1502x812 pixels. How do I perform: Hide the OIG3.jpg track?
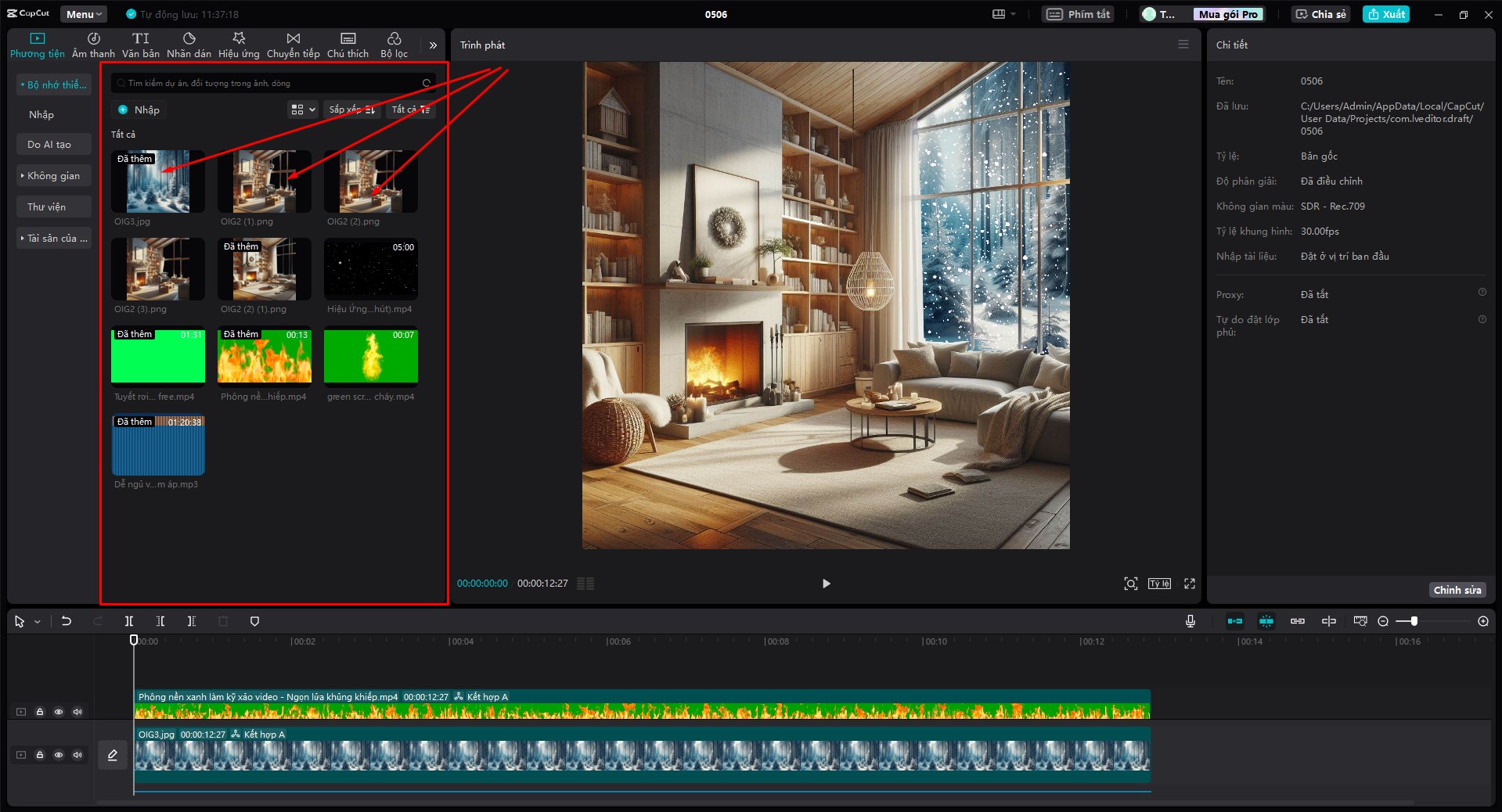click(x=59, y=755)
